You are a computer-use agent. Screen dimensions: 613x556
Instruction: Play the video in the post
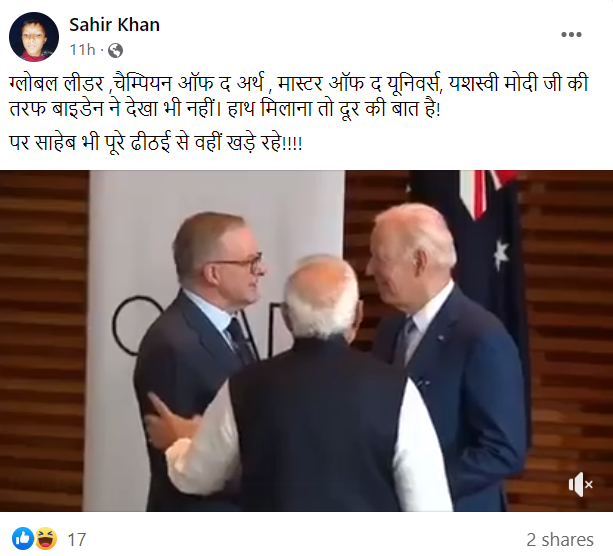point(306,341)
